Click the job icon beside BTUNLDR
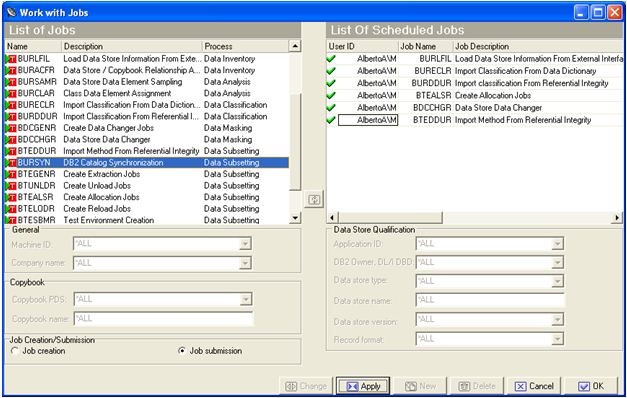 11,186
